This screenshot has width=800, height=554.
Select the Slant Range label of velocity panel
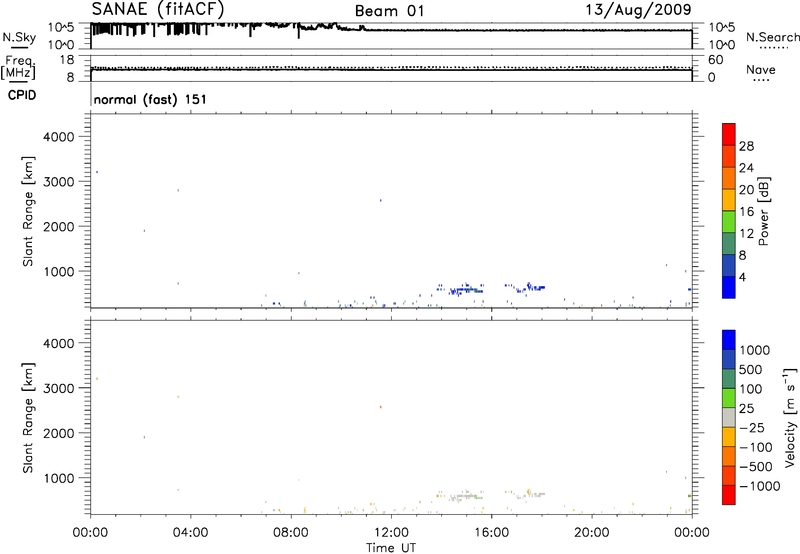tap(28, 418)
